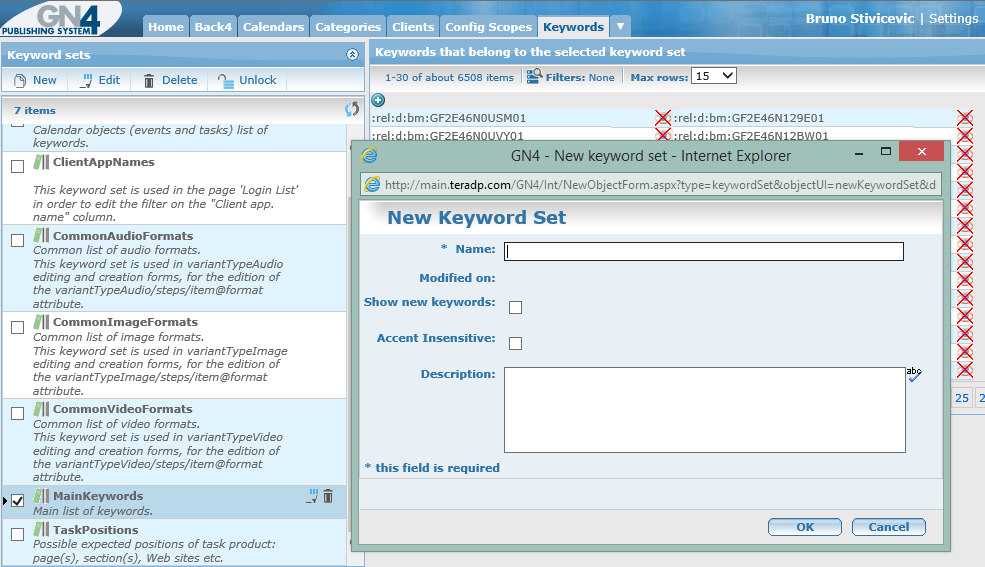Go to results page 25
The height and width of the screenshot is (567, 985).
pyautogui.click(x=962, y=397)
